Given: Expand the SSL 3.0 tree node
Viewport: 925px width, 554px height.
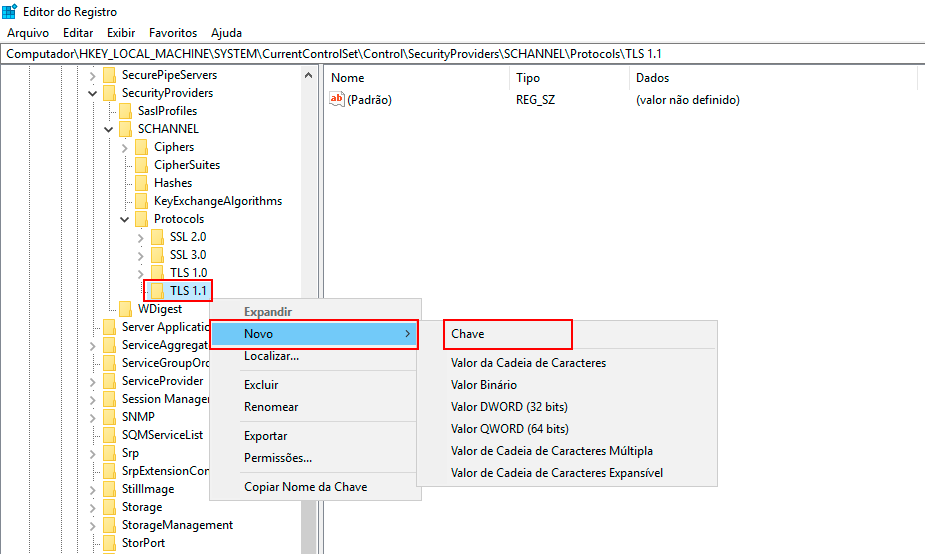Looking at the screenshot, I should click(x=140, y=256).
